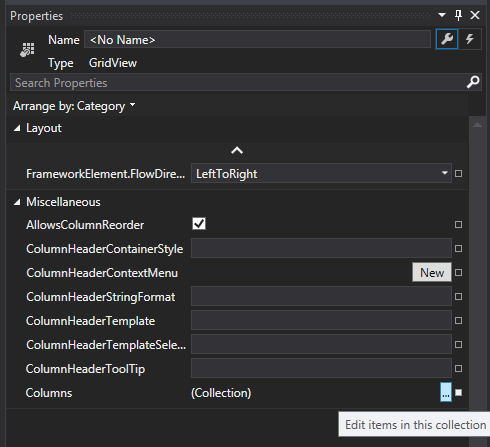
Task: Open ColumnHeaderTemplateSelector property marker
Action: coord(458,344)
